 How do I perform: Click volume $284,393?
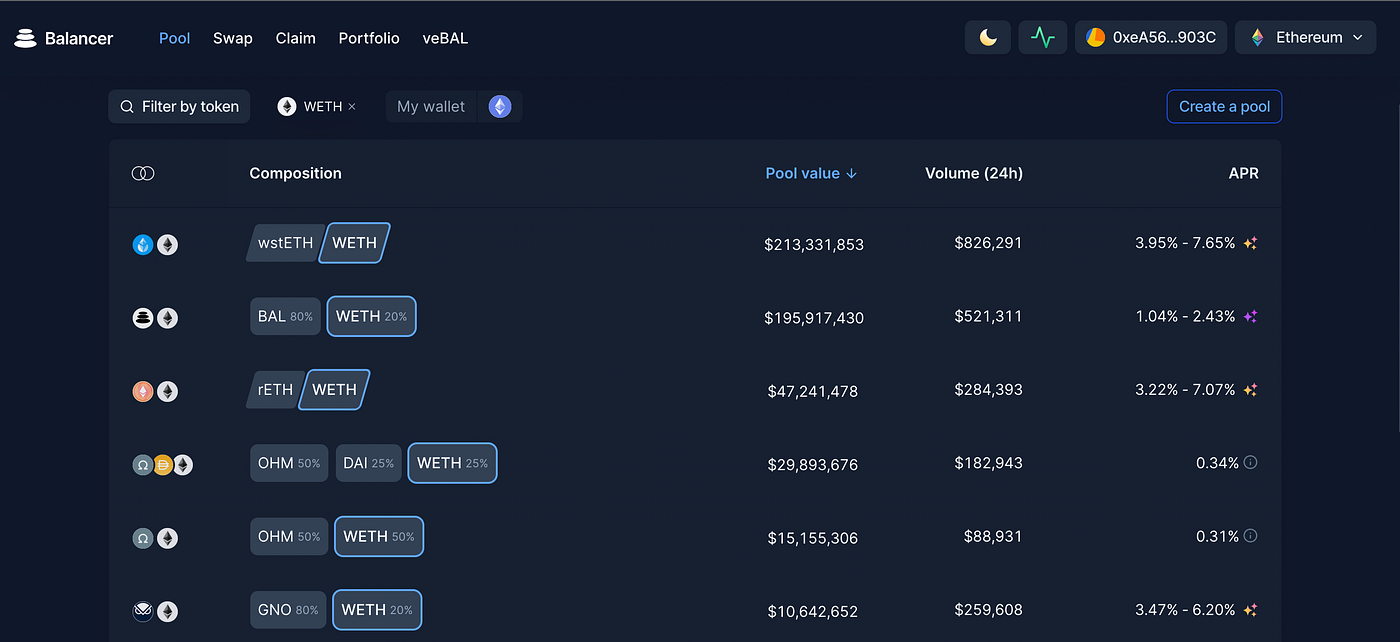click(x=988, y=390)
